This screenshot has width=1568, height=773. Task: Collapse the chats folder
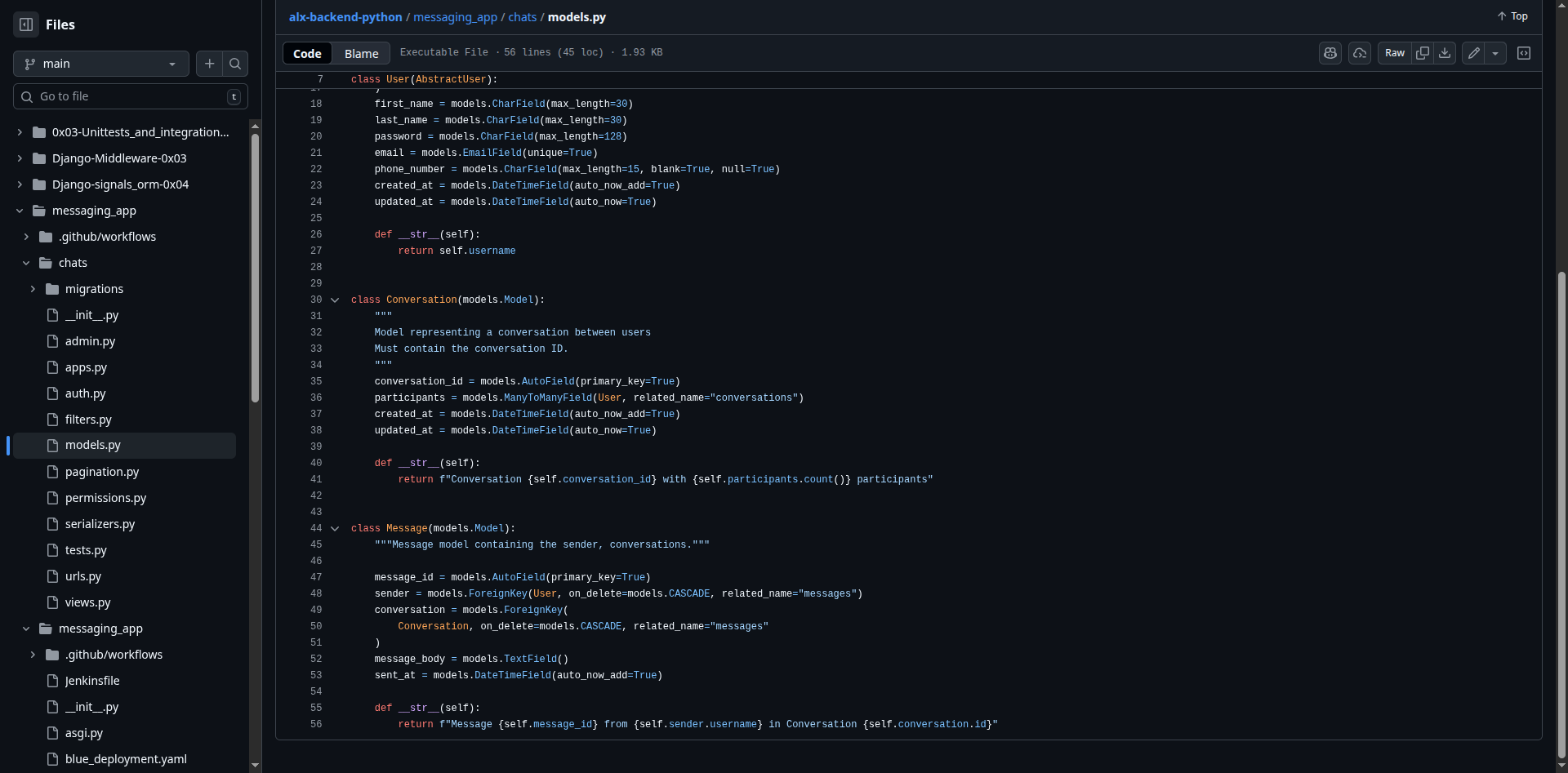25,263
